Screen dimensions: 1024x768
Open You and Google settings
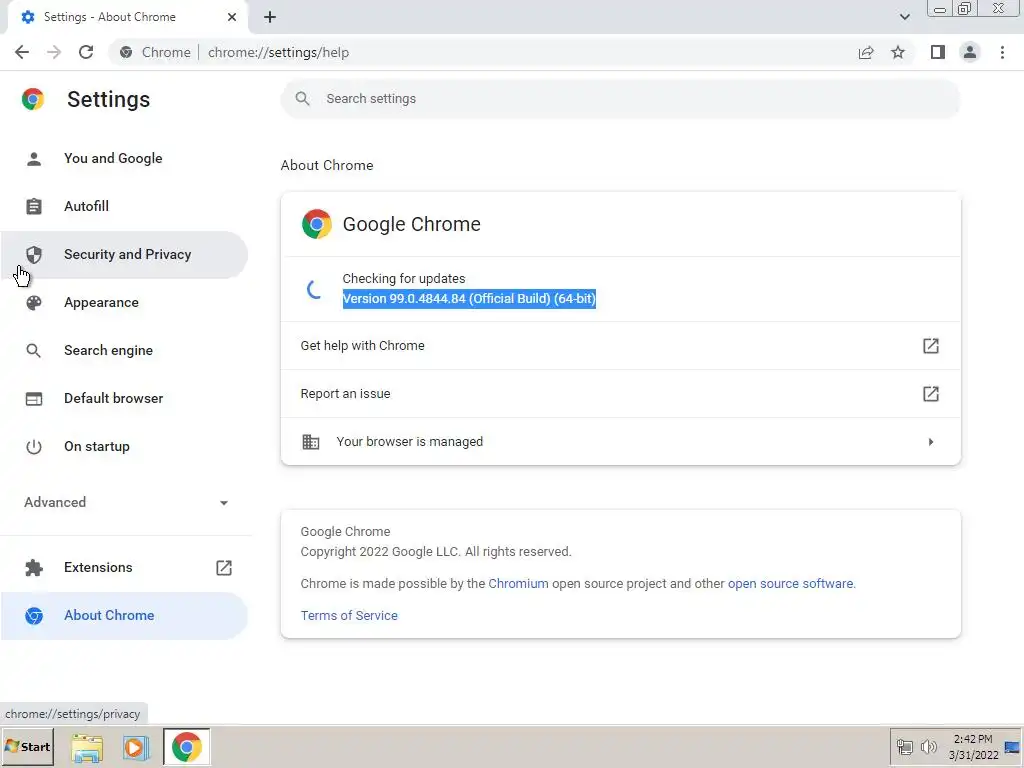coord(124,159)
